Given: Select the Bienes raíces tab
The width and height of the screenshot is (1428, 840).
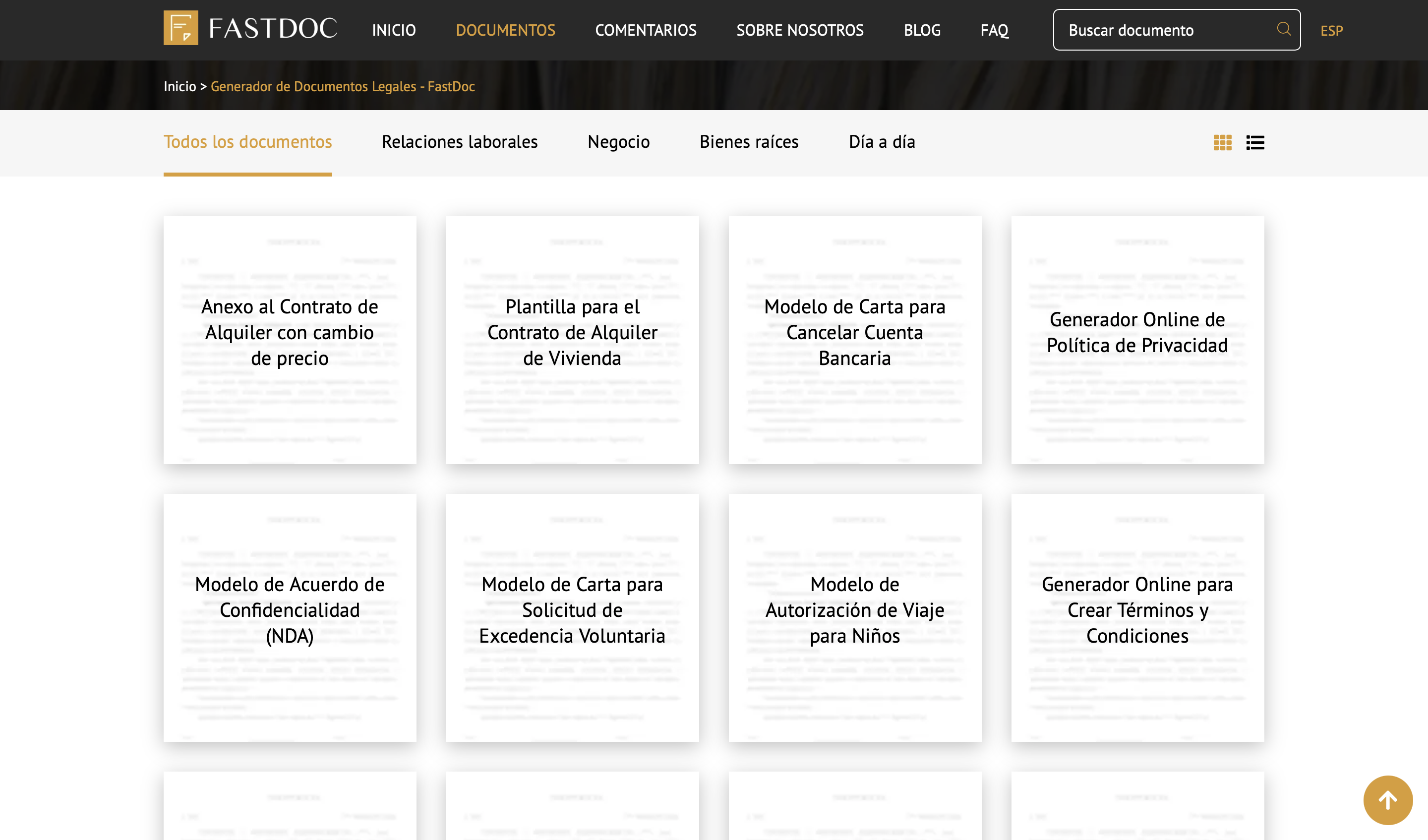Looking at the screenshot, I should pyautogui.click(x=749, y=142).
